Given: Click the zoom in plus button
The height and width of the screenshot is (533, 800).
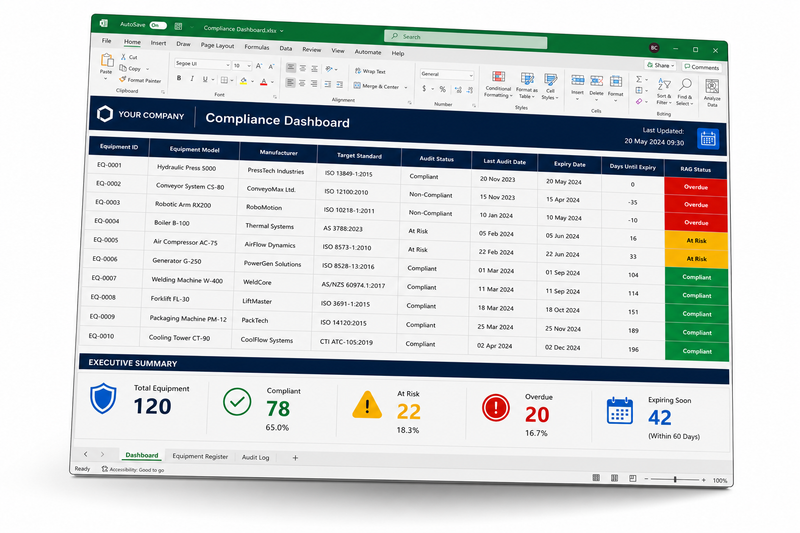Looking at the screenshot, I should click(x=704, y=480).
